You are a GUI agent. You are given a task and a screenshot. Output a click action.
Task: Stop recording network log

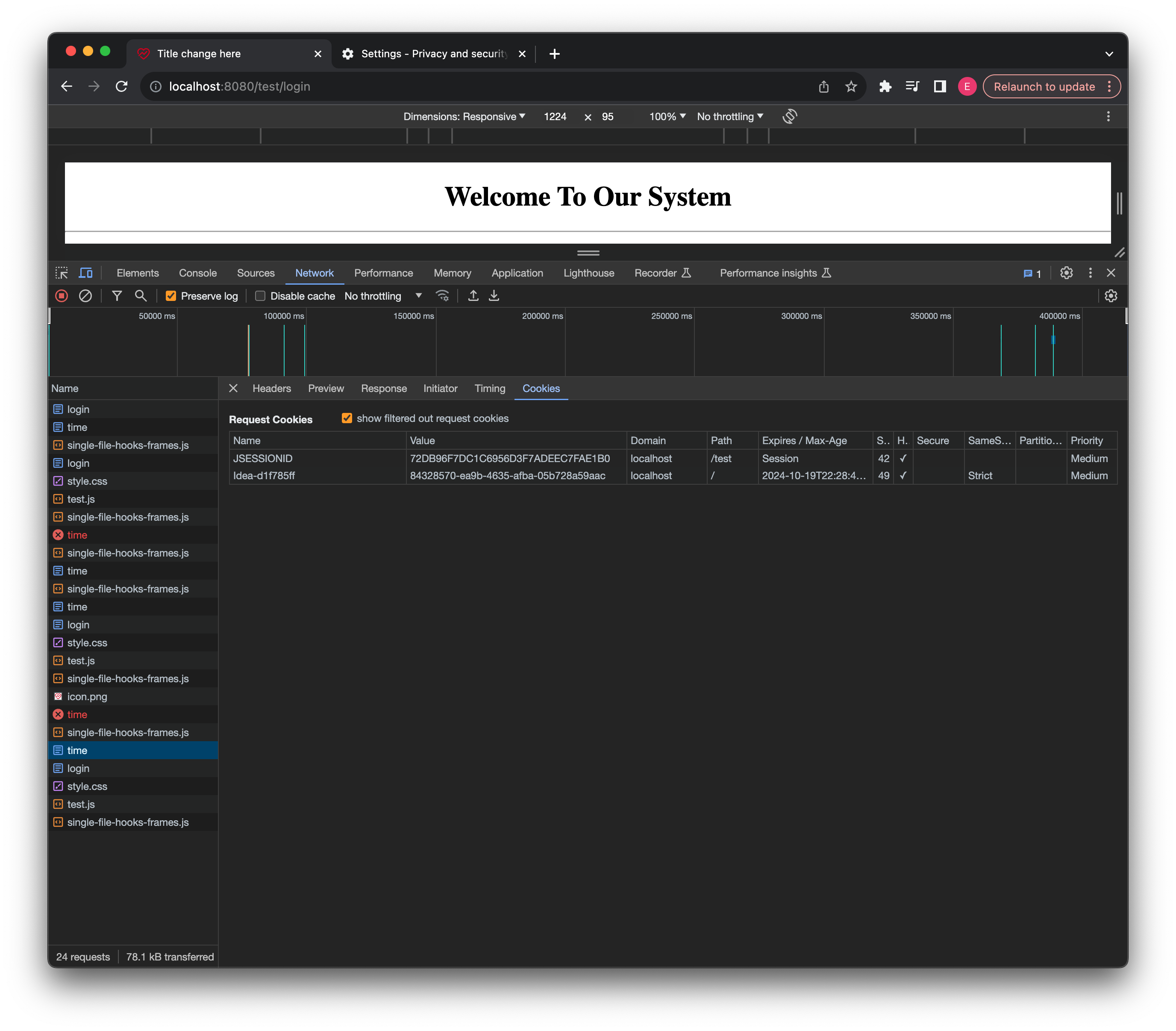pyautogui.click(x=62, y=296)
